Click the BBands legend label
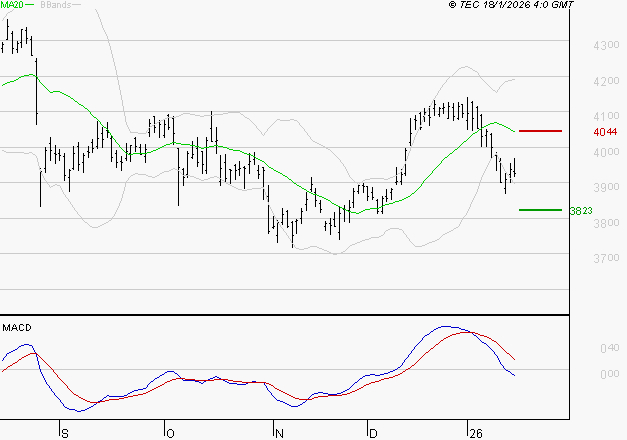 56,5
